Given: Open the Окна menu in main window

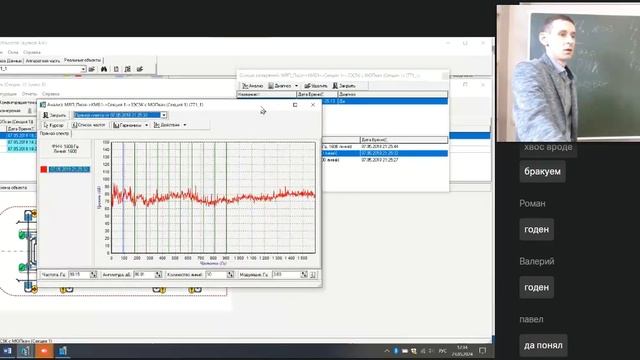Looking at the screenshot, I should coord(13,52).
